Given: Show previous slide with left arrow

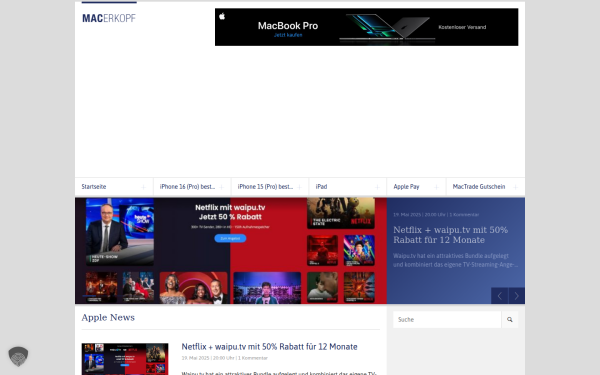Looking at the screenshot, I should point(499,296).
